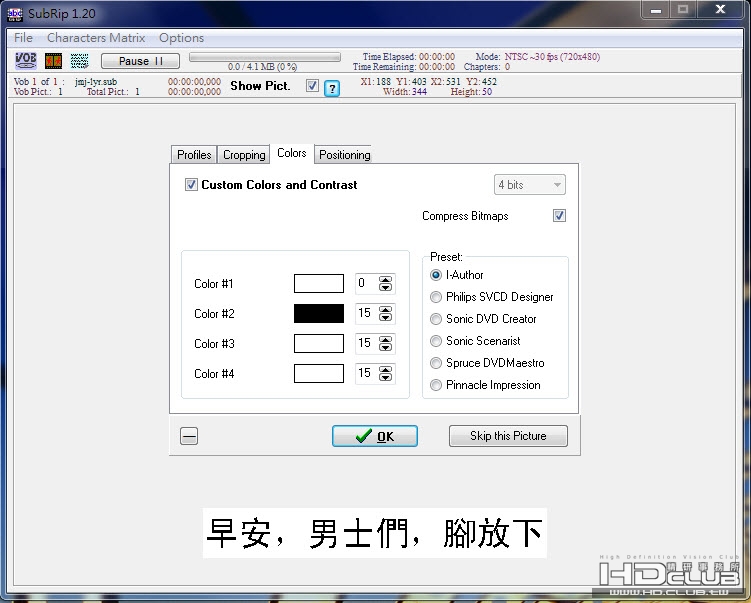Toggle the Compress Bitmaps checkbox
This screenshot has width=751, height=603.
559,216
